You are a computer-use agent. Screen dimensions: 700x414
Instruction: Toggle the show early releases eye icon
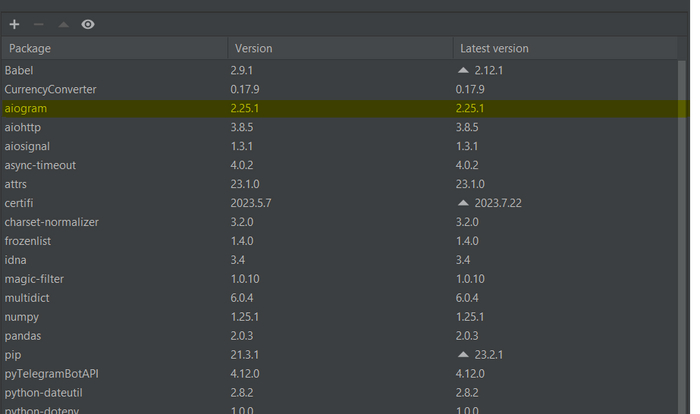(88, 24)
